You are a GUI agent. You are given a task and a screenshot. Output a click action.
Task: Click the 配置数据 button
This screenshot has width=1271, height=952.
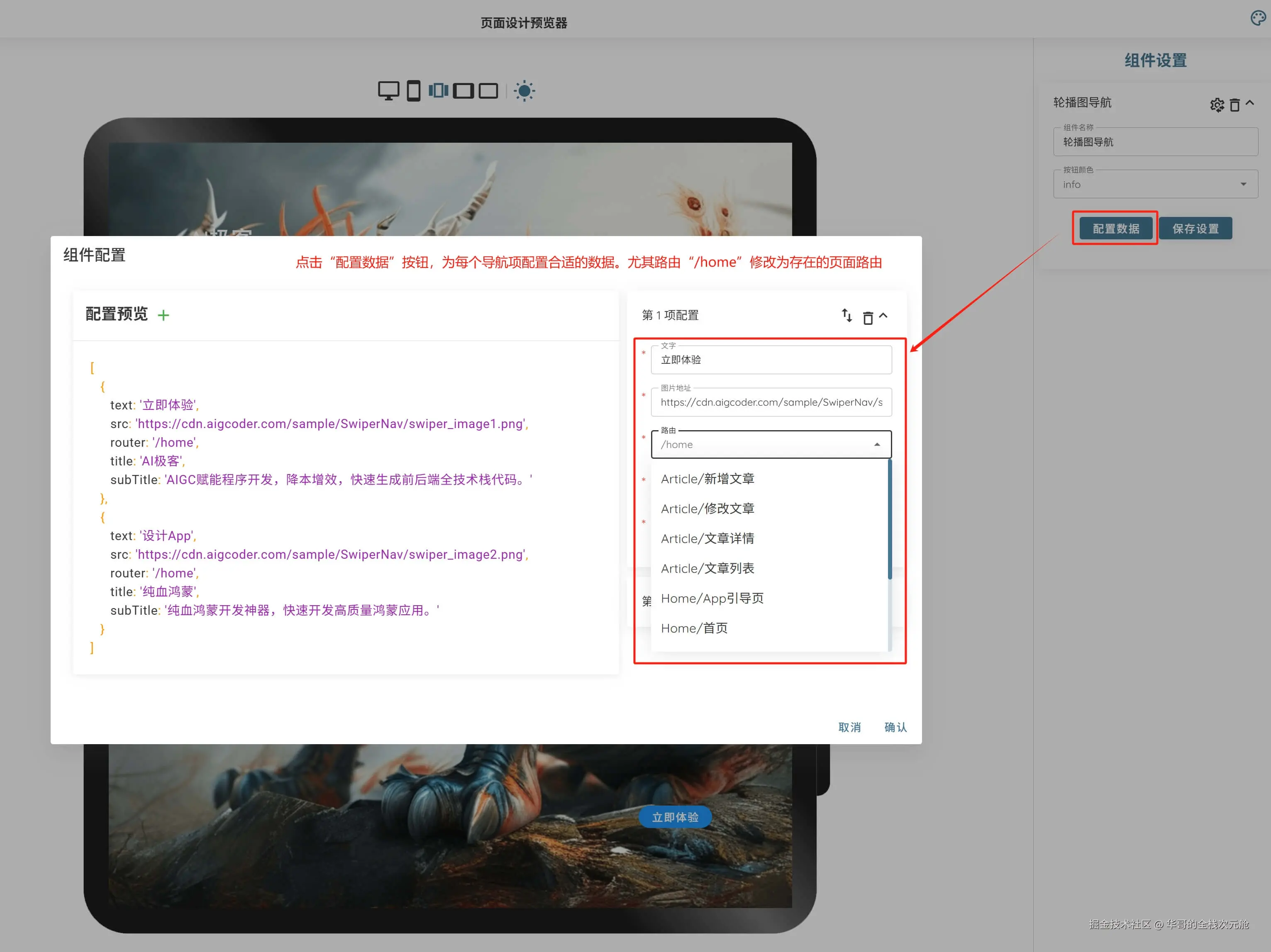[1115, 229]
